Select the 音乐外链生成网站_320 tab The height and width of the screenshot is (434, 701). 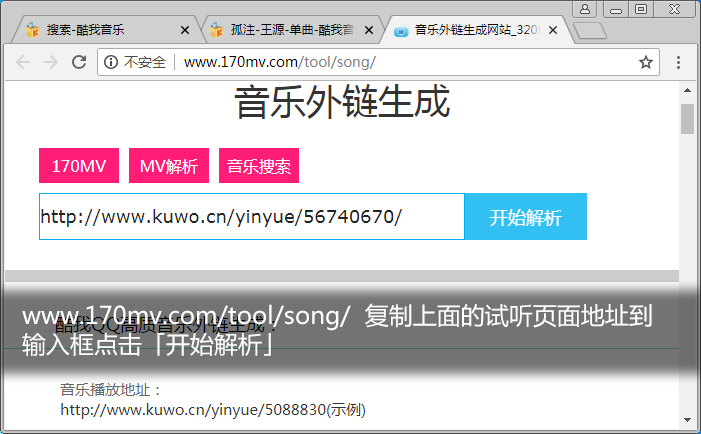475,30
